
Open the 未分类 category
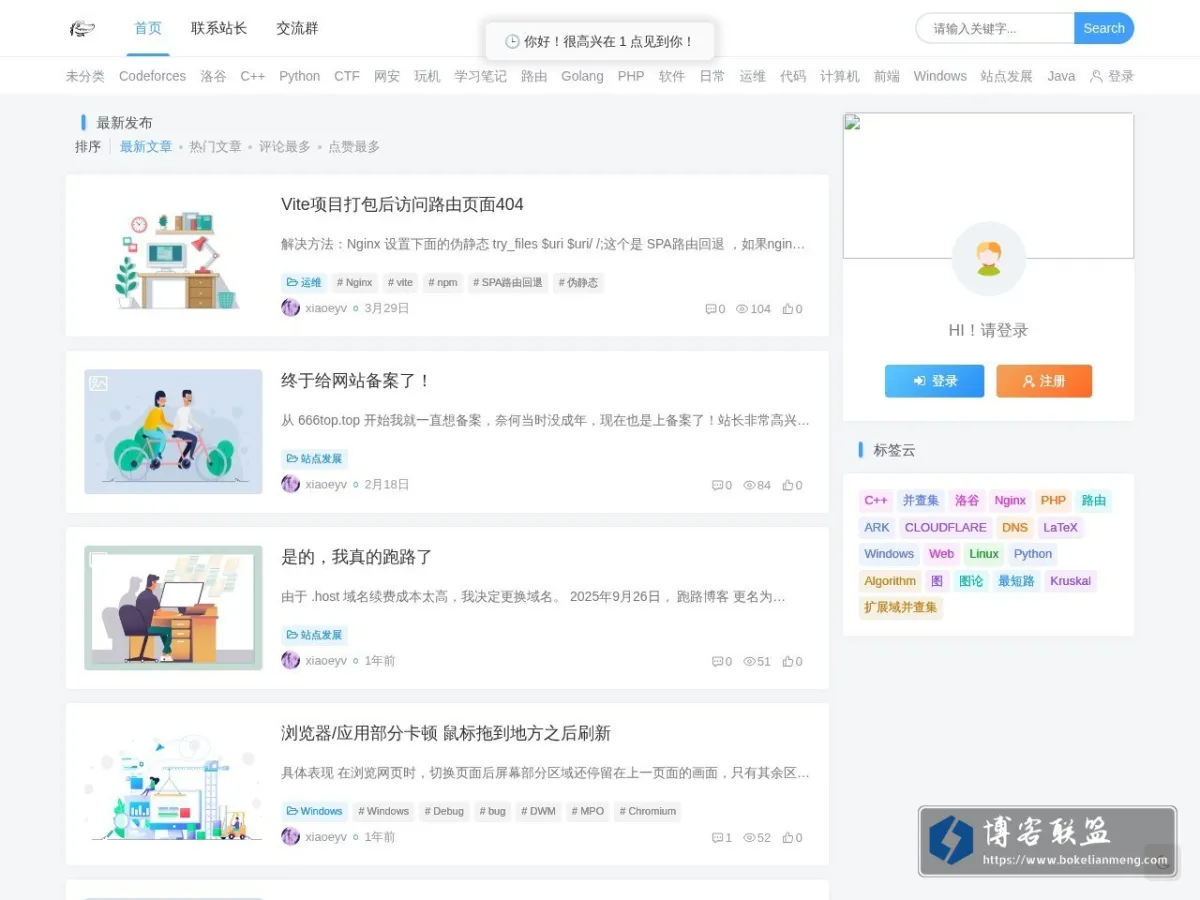pos(85,76)
